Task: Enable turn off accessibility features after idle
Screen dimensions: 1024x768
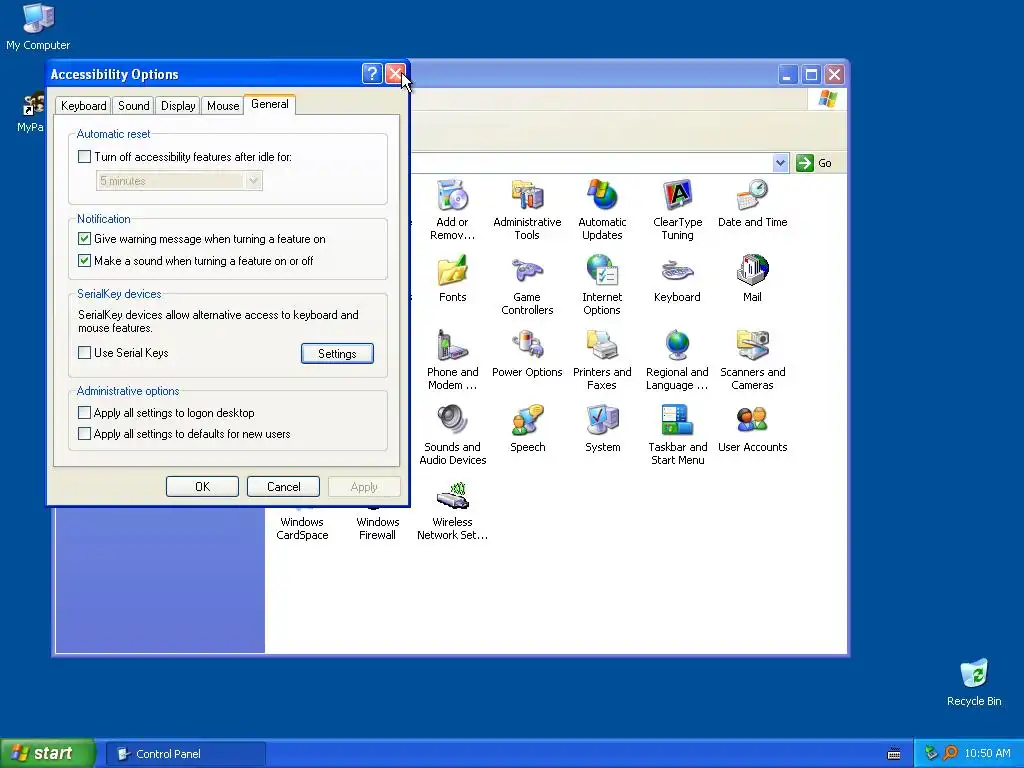Action: [84, 157]
